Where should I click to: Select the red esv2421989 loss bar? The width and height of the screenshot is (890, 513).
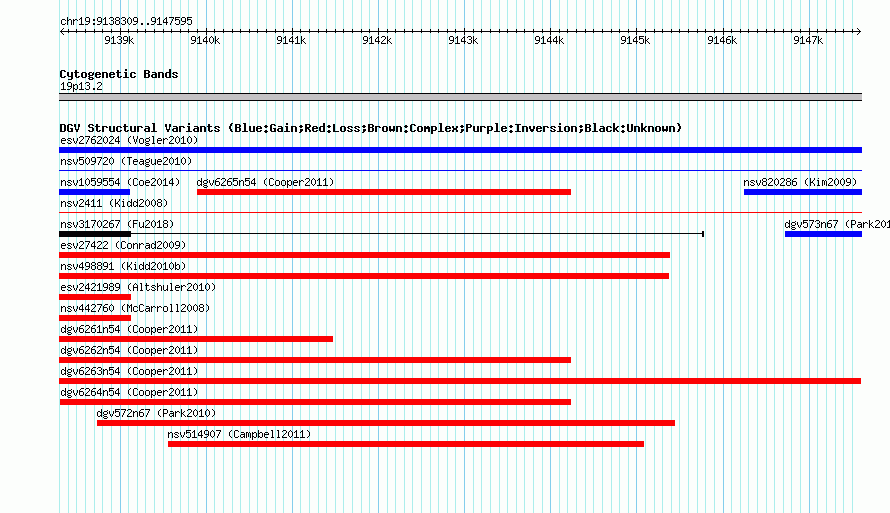coord(95,297)
